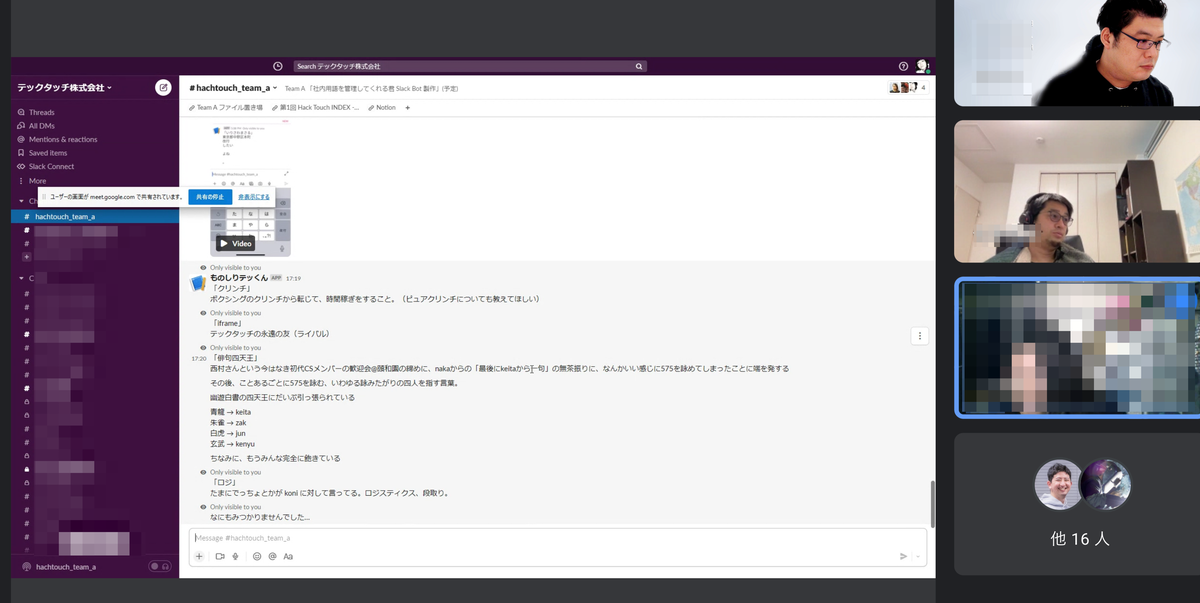This screenshot has width=1200, height=603.
Task: Open the More menu in the sidebar
Action: pos(40,180)
